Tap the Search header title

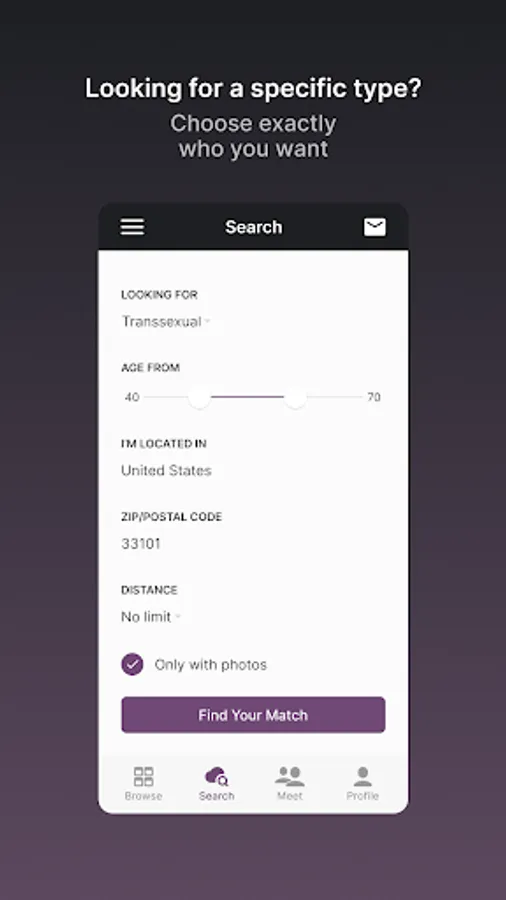tap(254, 227)
